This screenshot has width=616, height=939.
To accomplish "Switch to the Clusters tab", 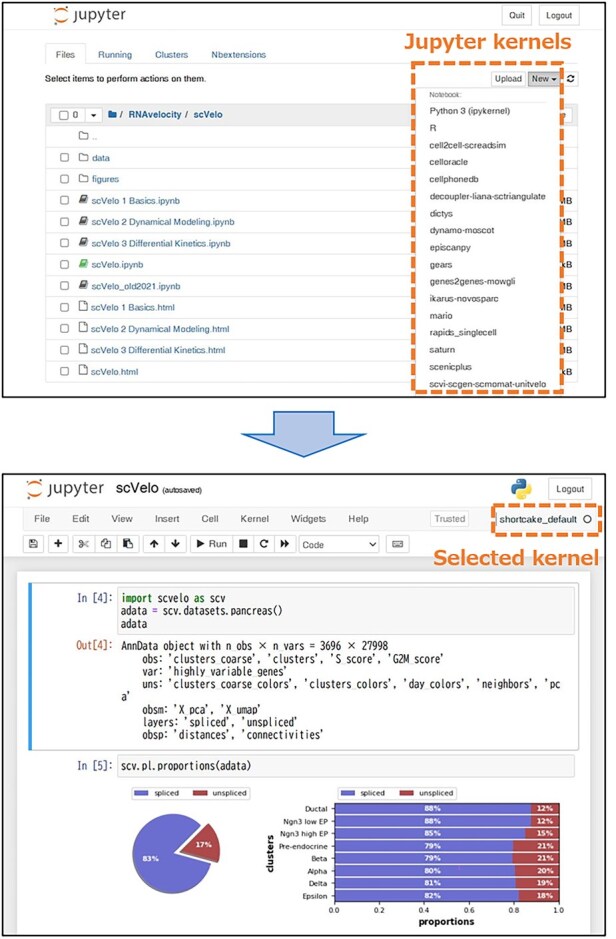I will coord(171,54).
